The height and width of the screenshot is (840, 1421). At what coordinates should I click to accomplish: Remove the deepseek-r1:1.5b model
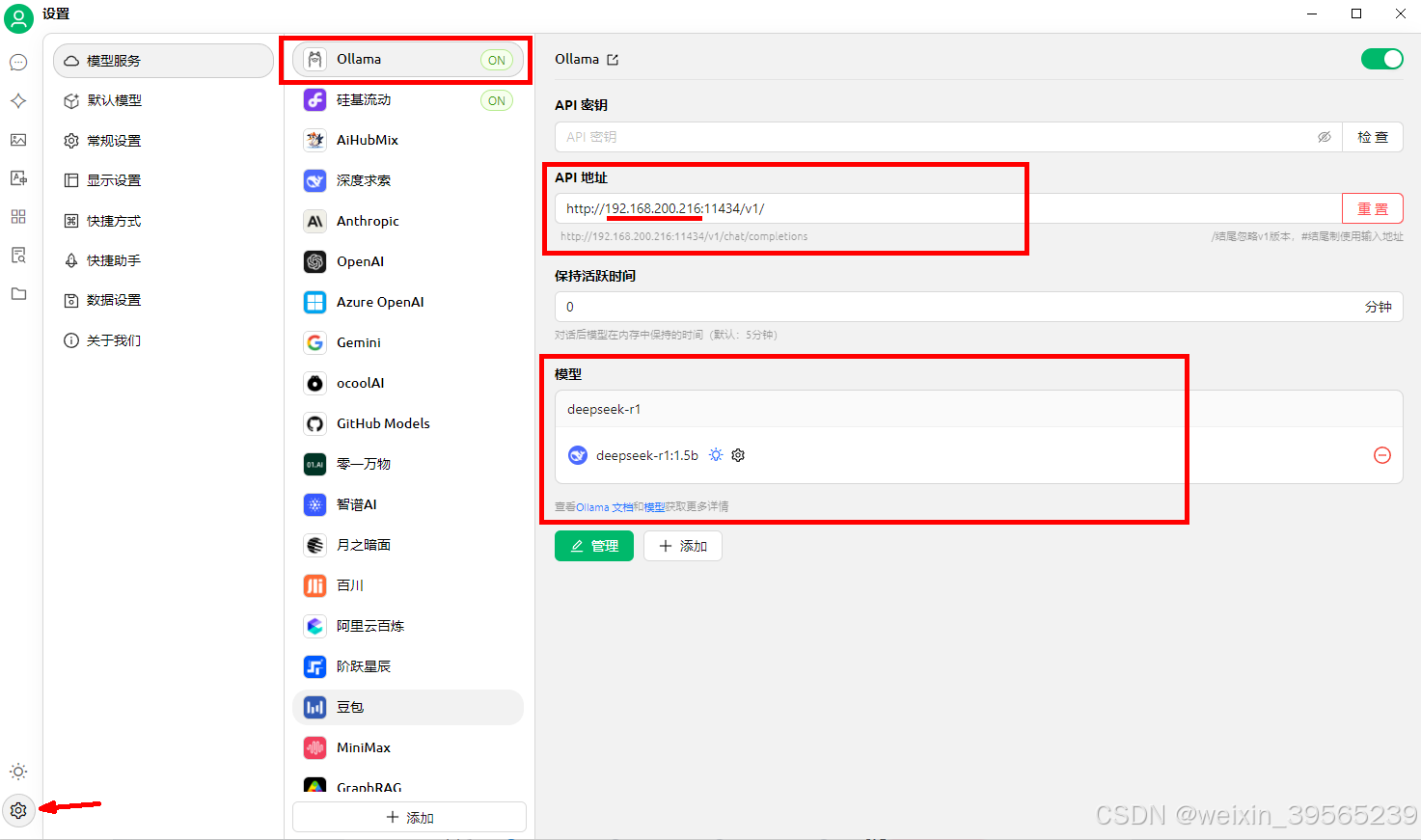tap(1382, 455)
